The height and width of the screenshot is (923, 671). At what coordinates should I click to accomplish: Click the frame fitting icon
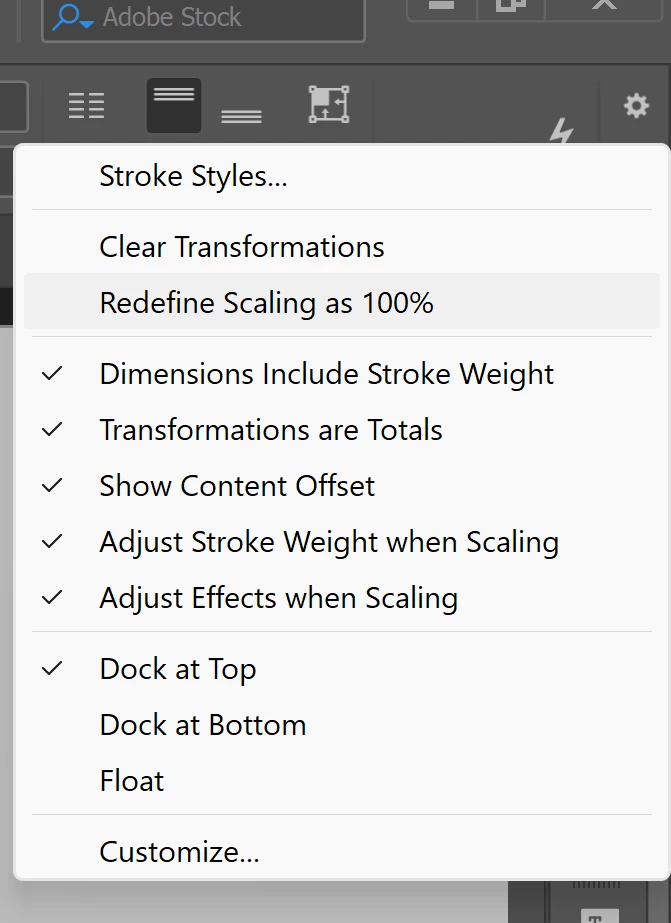pos(327,104)
